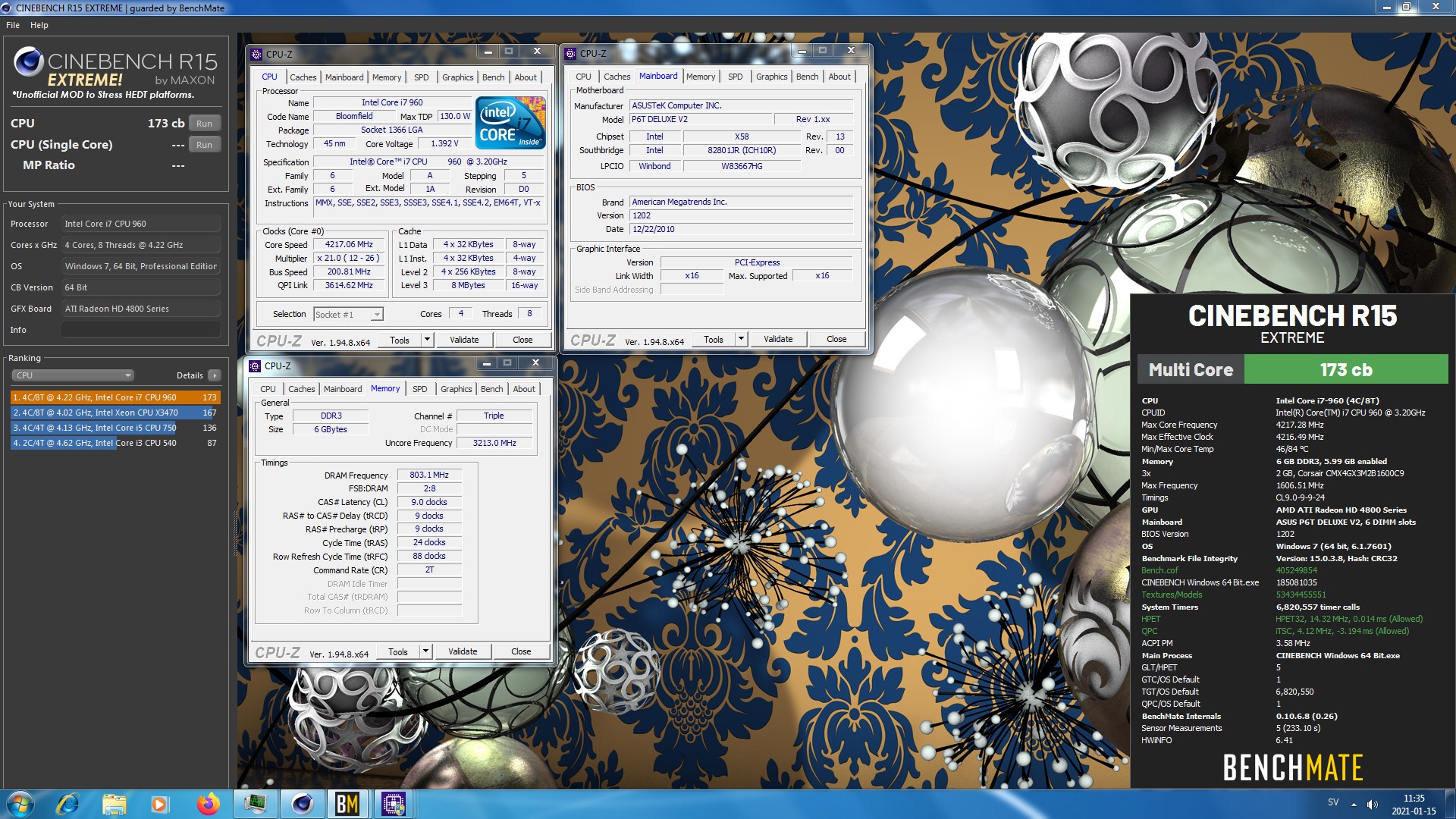
Task: Open SPD tab in processor CPU-Z window
Action: click(x=422, y=77)
